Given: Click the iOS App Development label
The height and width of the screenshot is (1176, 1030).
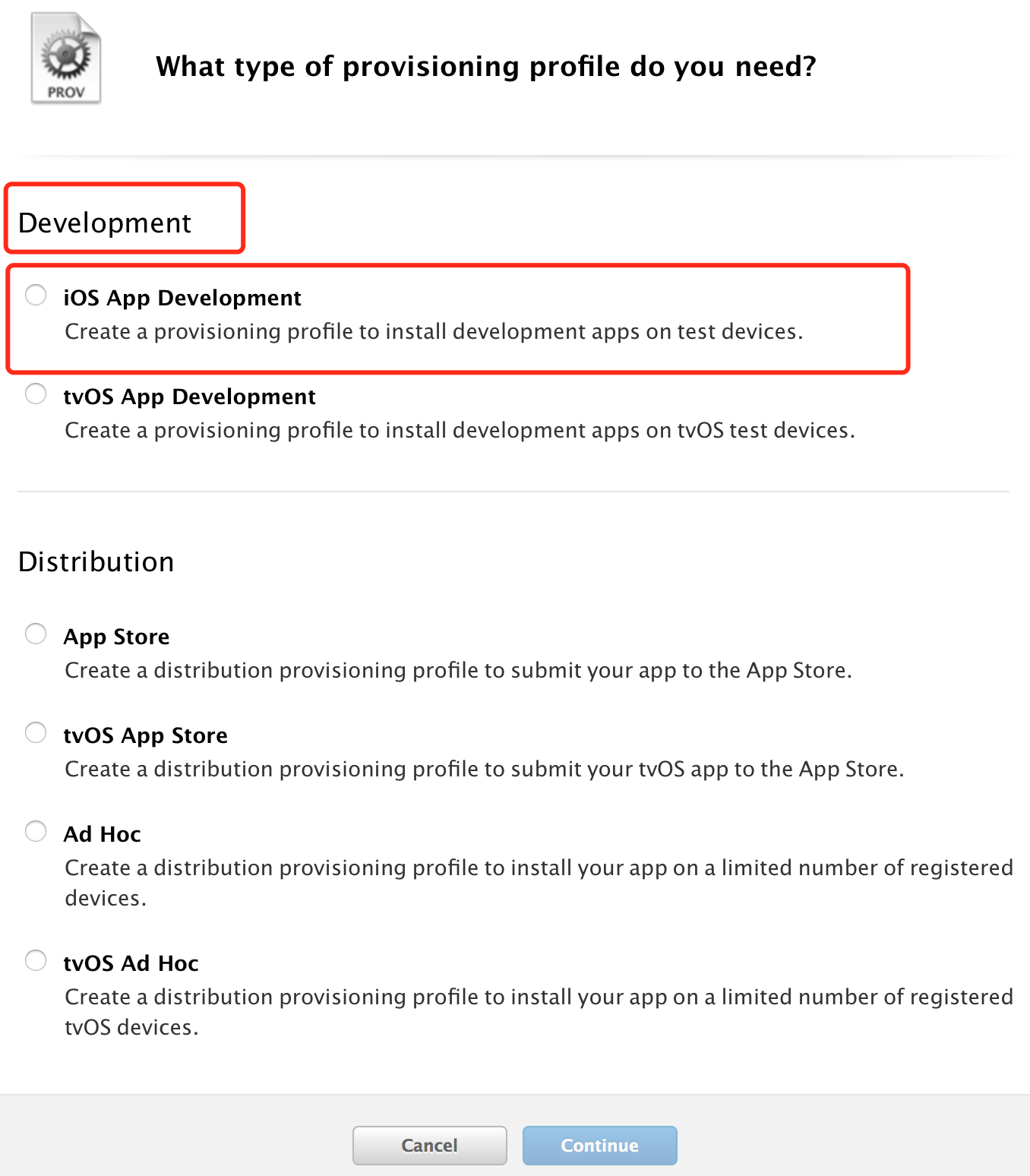Looking at the screenshot, I should tap(182, 298).
